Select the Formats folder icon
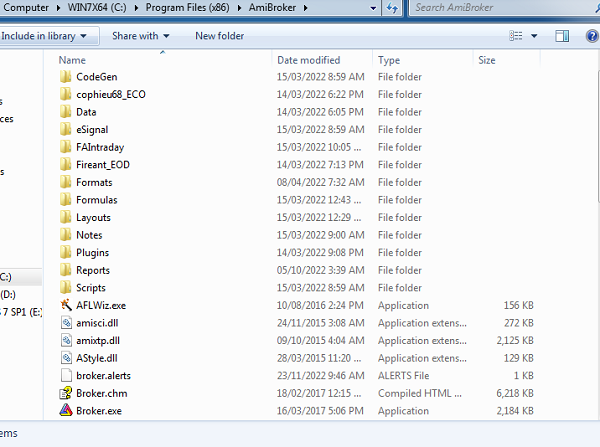This screenshot has height=447, width=600. pyautogui.click(x=66, y=183)
